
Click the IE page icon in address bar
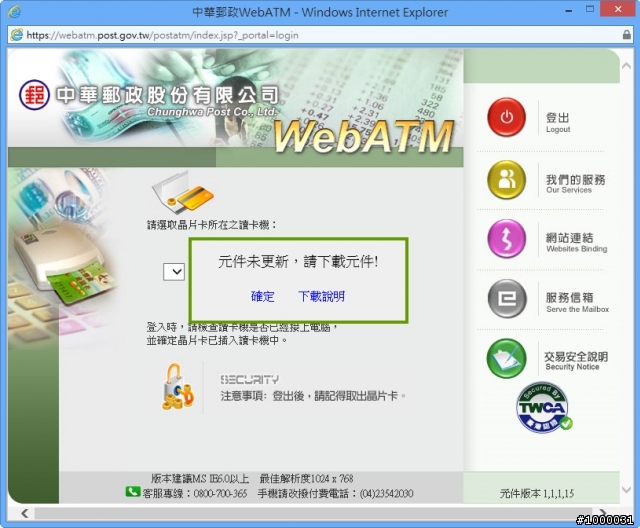tap(17, 35)
